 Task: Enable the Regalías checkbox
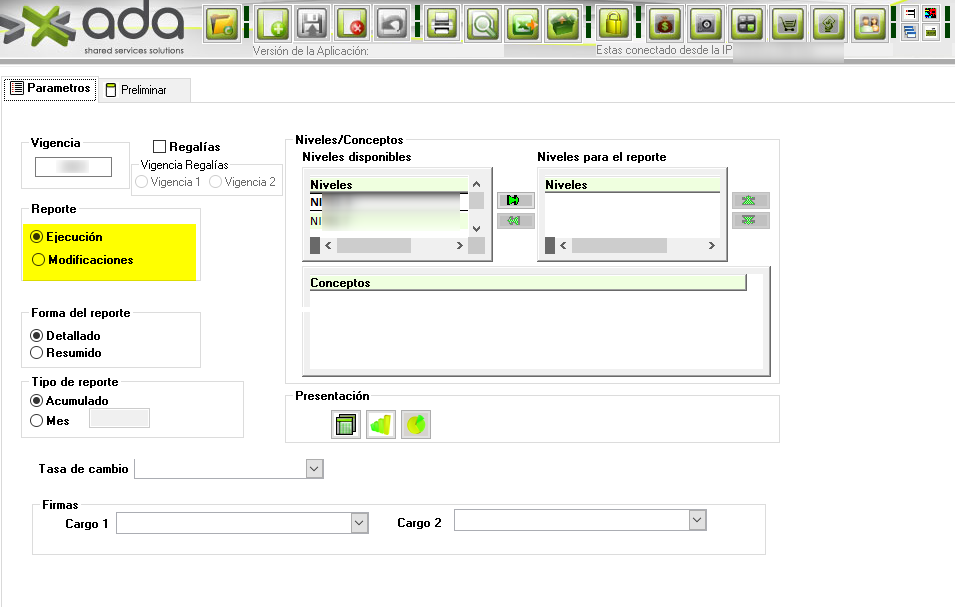(x=160, y=147)
